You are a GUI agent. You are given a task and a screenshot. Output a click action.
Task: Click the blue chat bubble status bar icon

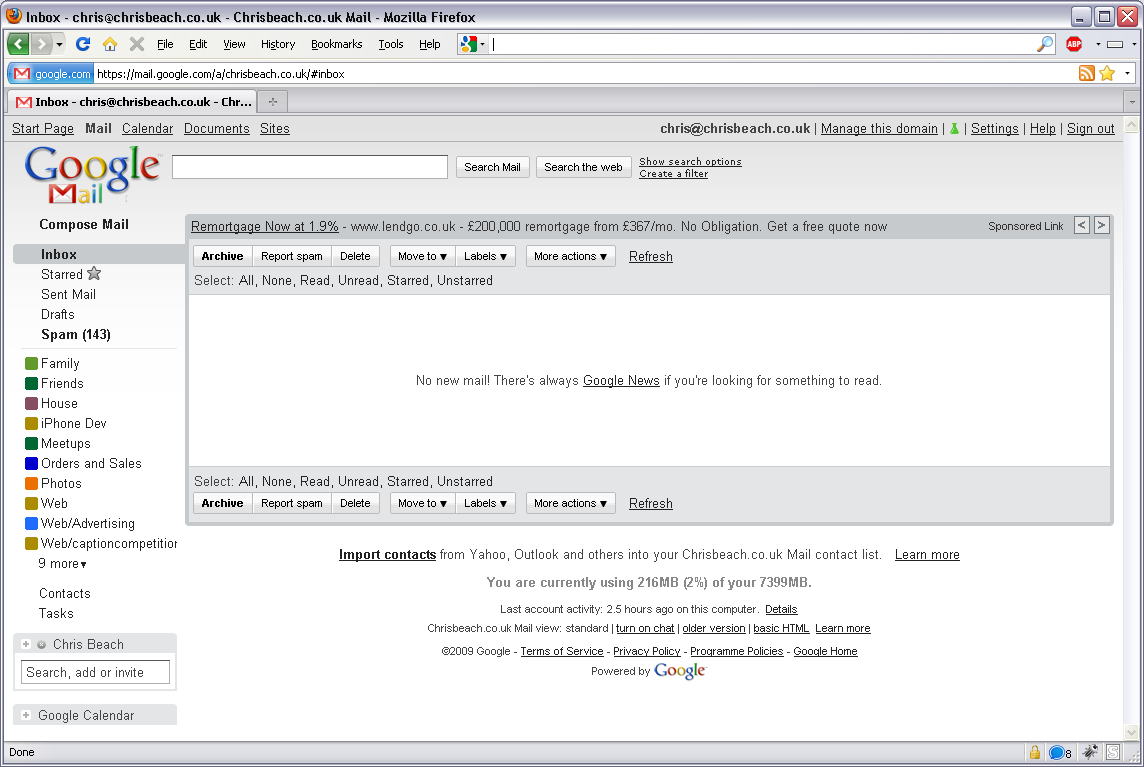click(x=1056, y=752)
